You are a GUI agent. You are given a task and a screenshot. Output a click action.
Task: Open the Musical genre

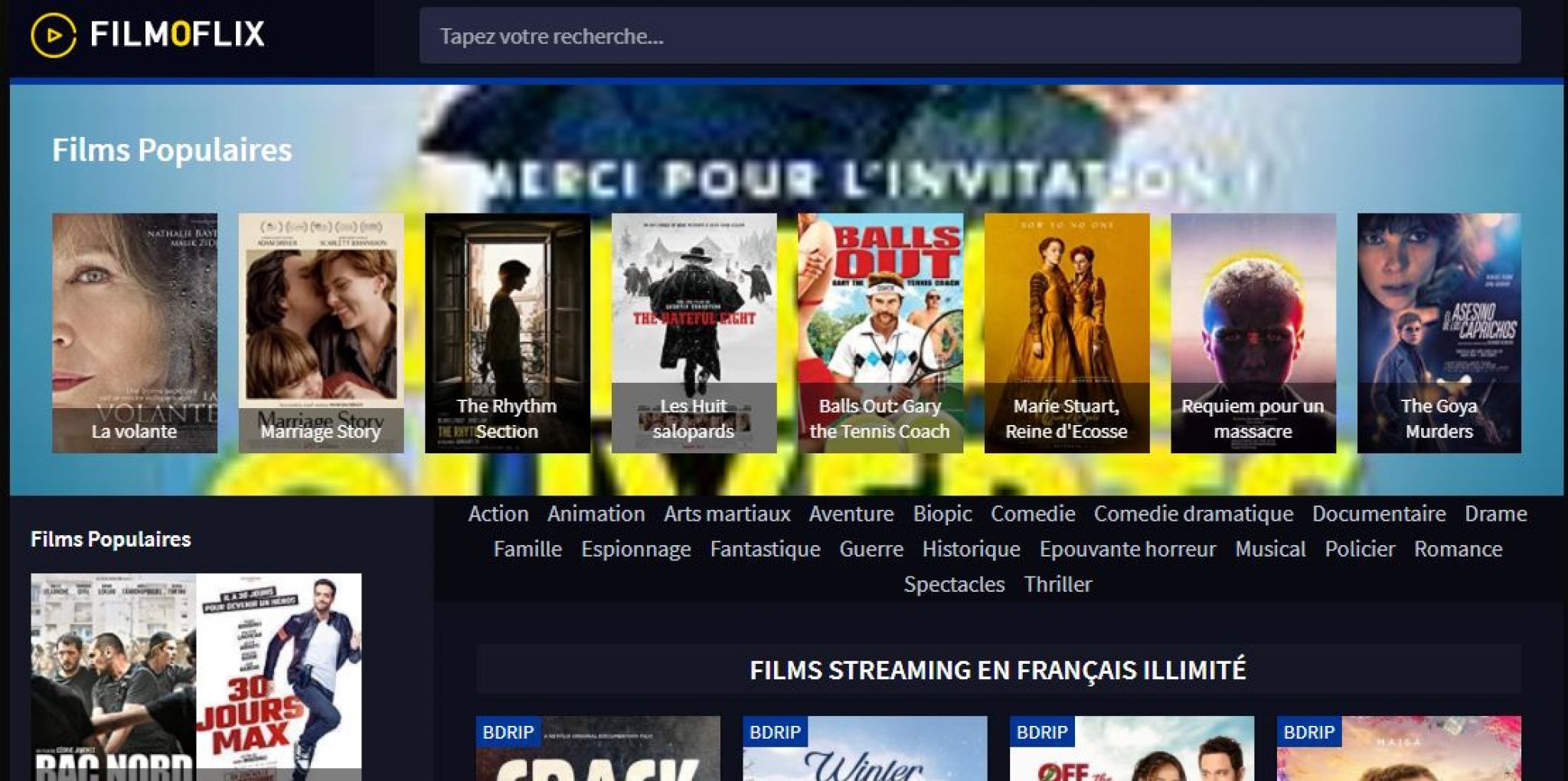1270,548
